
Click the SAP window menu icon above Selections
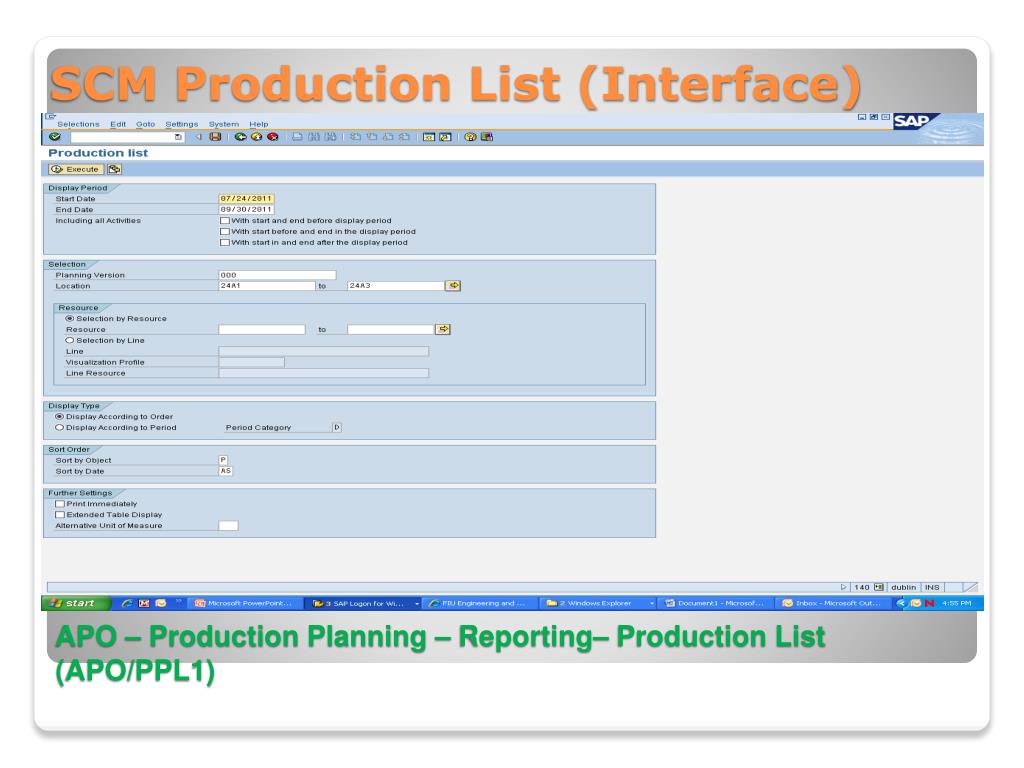tap(51, 117)
